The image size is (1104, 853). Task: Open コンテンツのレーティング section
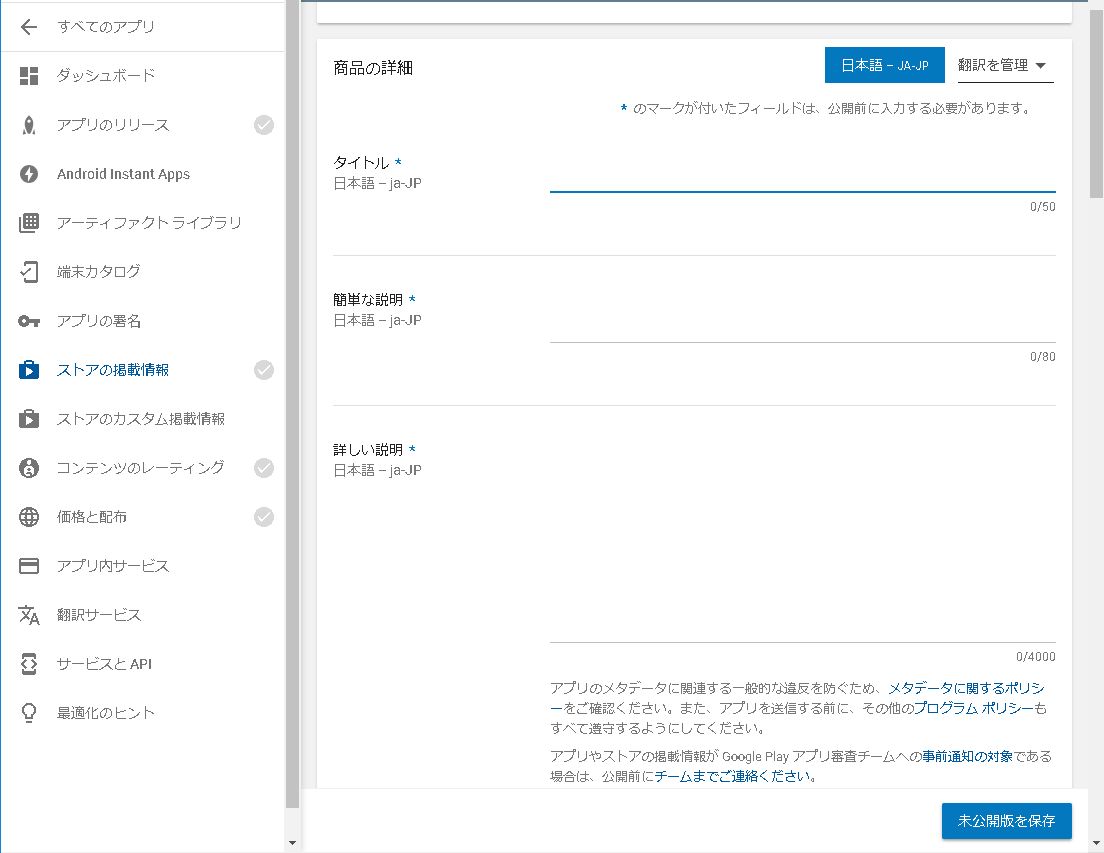point(140,467)
